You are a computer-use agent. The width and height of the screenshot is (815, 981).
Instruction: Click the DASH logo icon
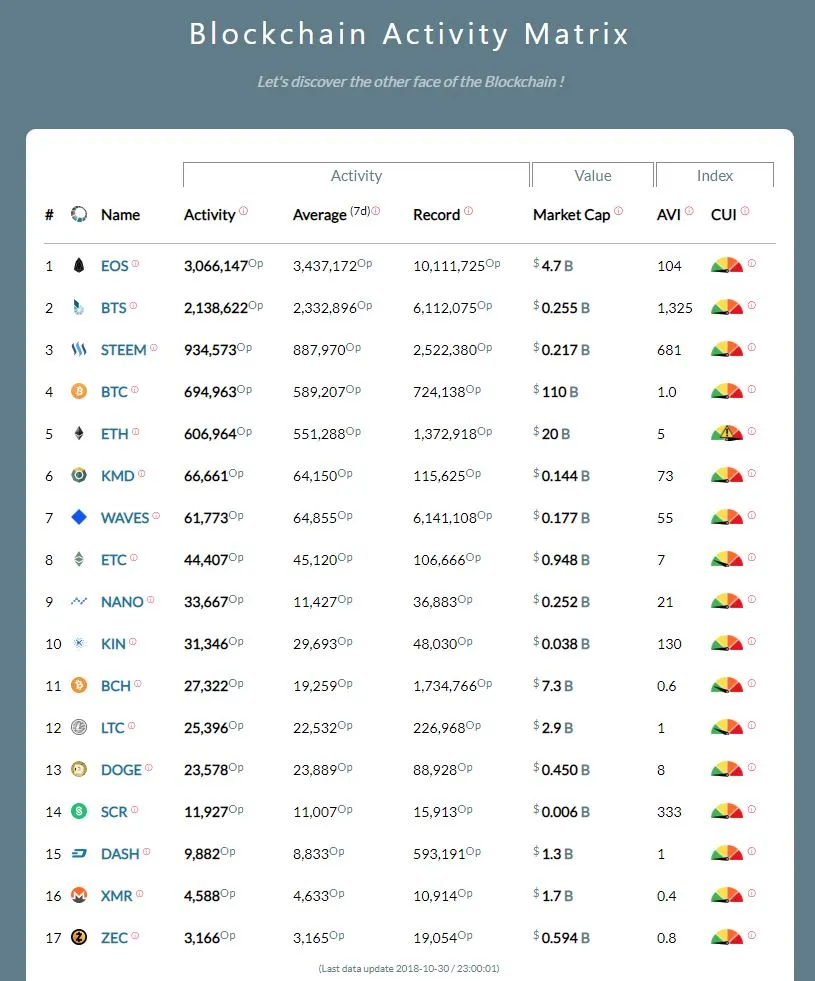(x=79, y=853)
